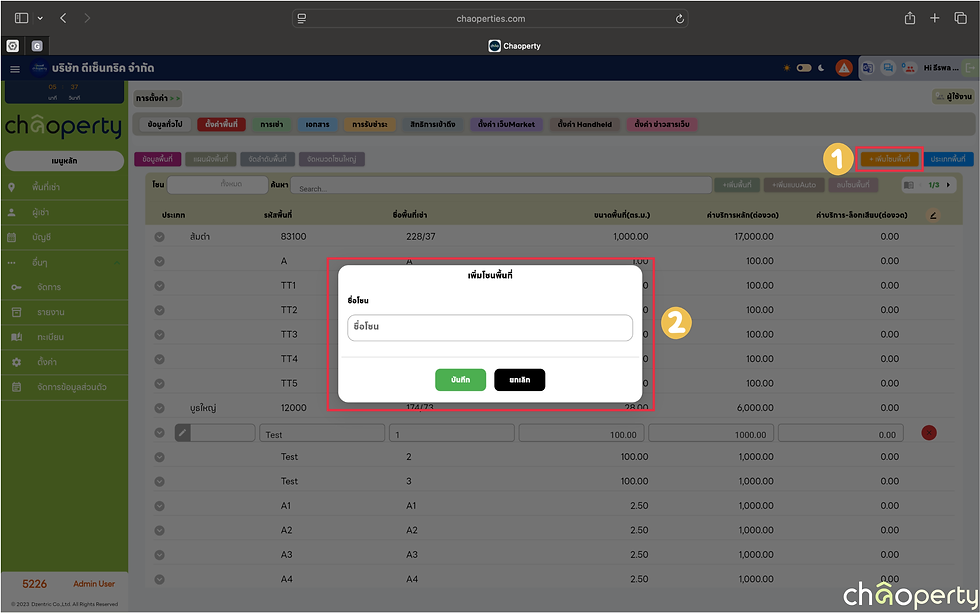Expand the 12000 row chevron
The height and width of the screenshot is (613, 980).
(159, 408)
